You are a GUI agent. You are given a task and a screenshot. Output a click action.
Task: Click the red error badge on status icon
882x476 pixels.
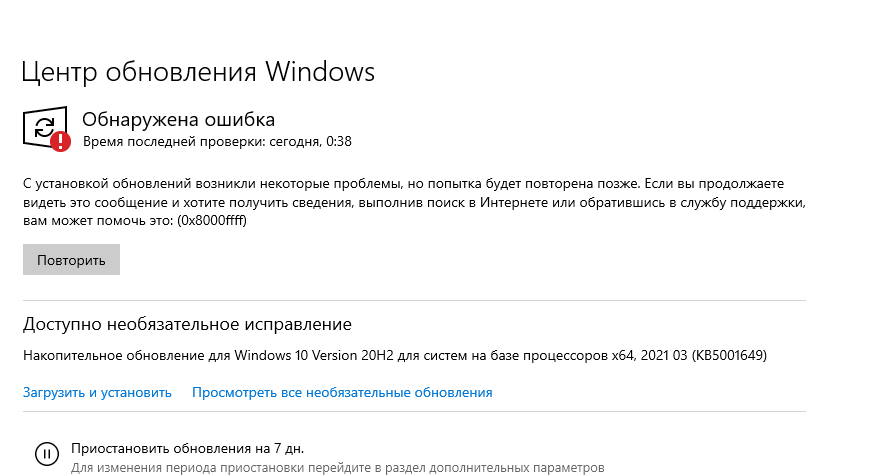[61, 141]
